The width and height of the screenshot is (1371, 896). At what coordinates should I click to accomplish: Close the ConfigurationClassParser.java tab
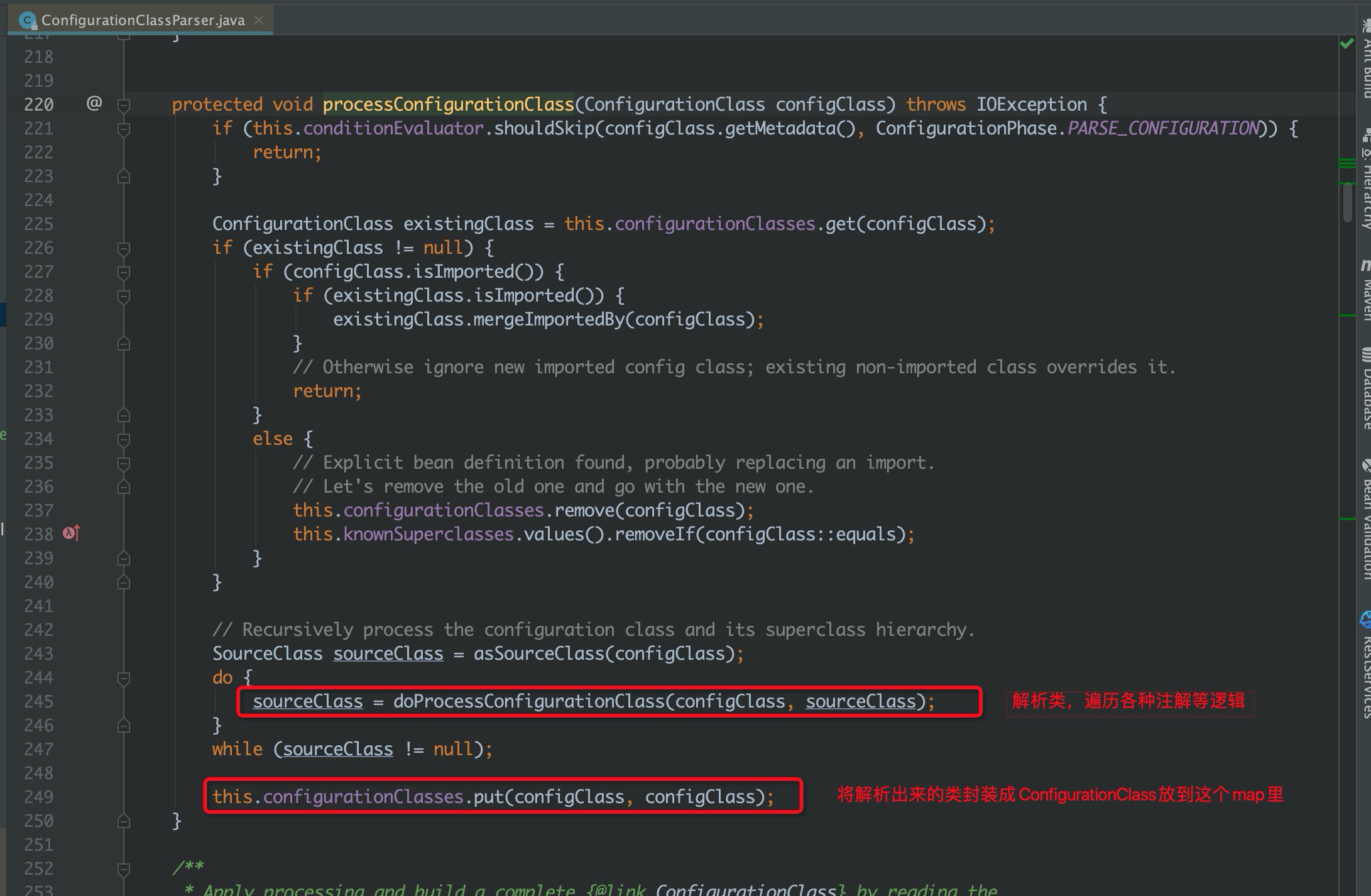(259, 20)
